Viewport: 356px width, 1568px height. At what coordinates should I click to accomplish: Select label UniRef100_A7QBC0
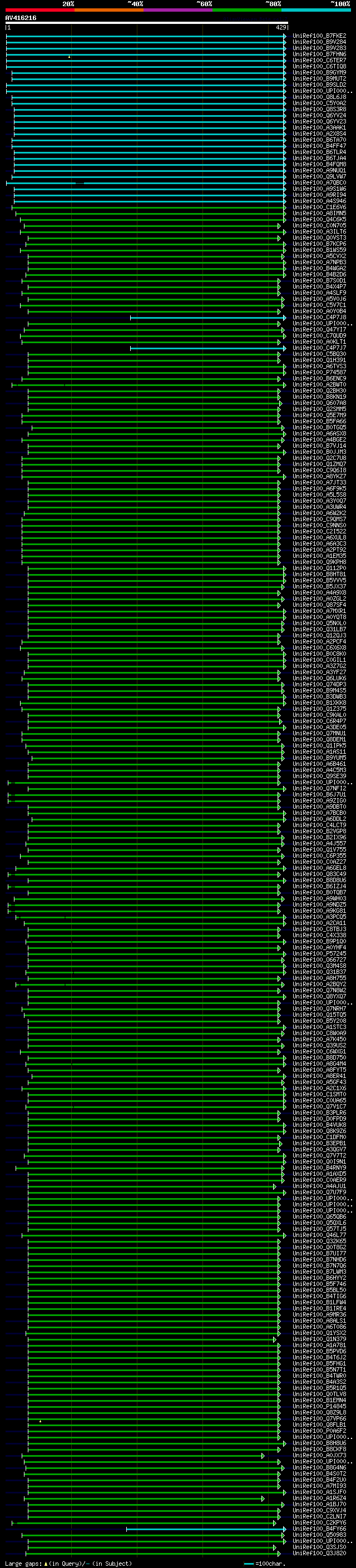coord(319,182)
